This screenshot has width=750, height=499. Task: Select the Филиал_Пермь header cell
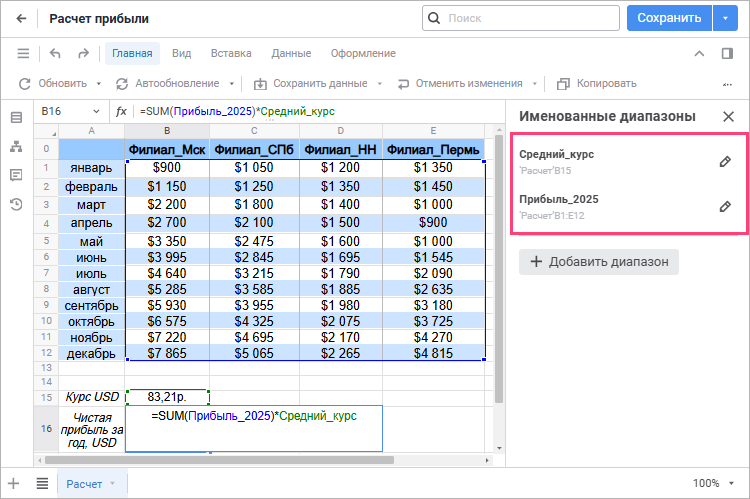tap(433, 150)
